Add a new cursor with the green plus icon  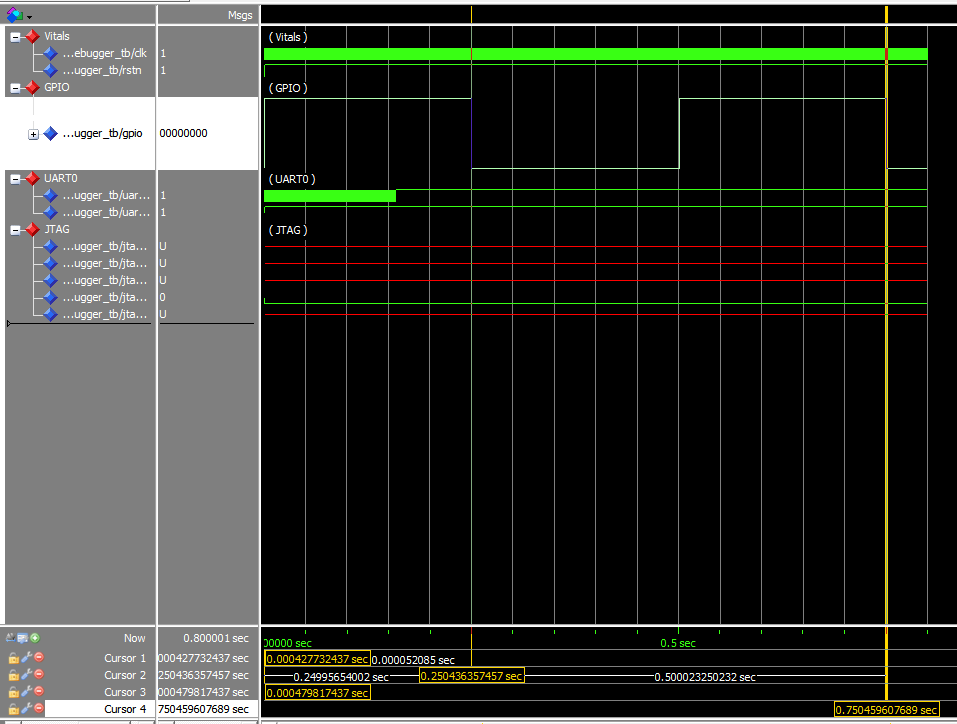point(34,638)
